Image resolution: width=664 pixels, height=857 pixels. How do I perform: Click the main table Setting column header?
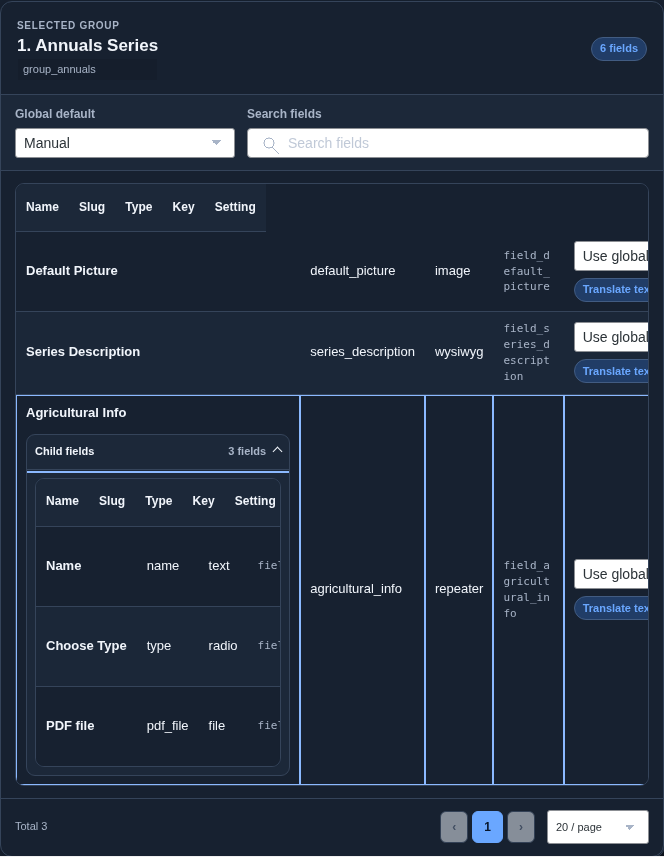click(x=235, y=207)
